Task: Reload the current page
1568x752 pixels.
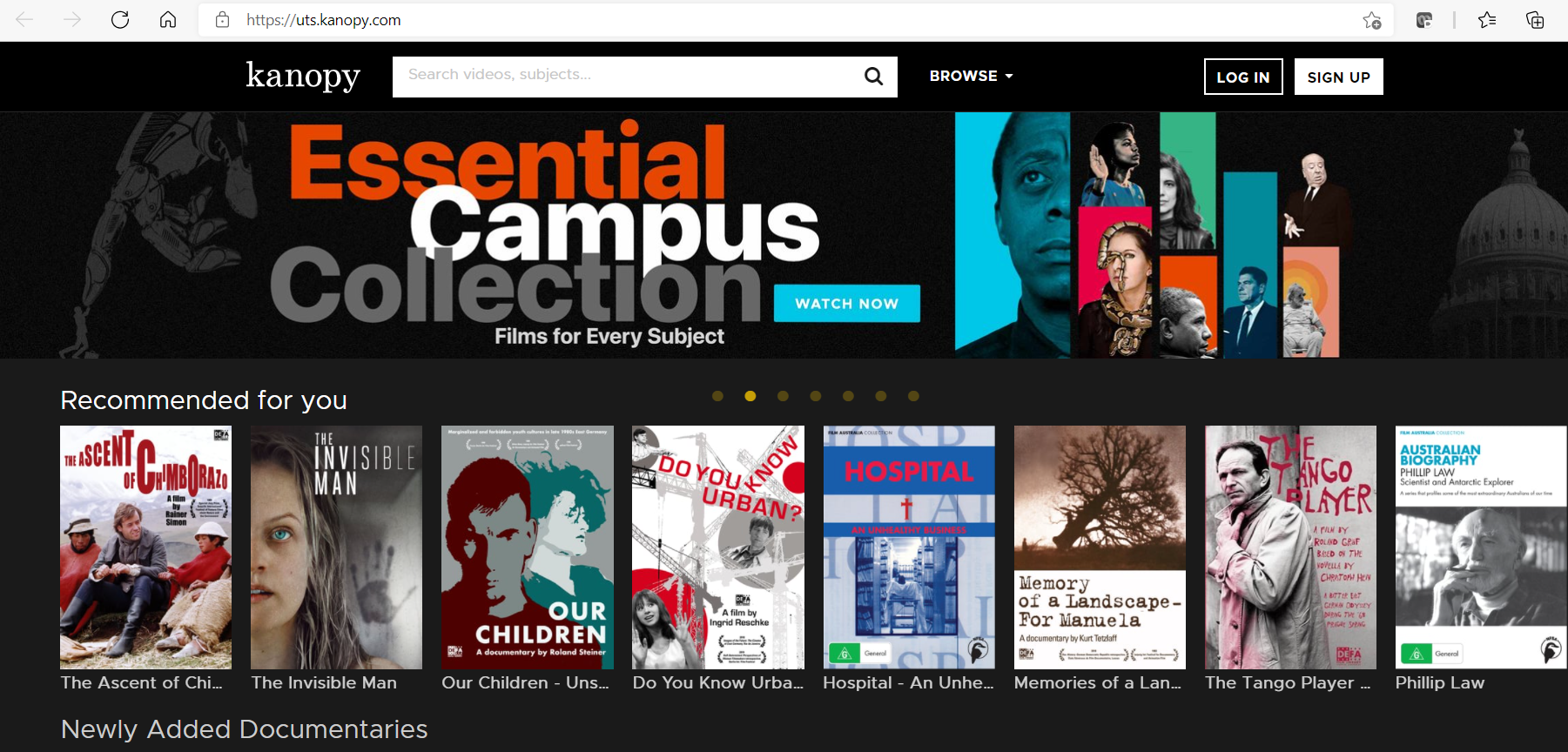Action: tap(120, 20)
